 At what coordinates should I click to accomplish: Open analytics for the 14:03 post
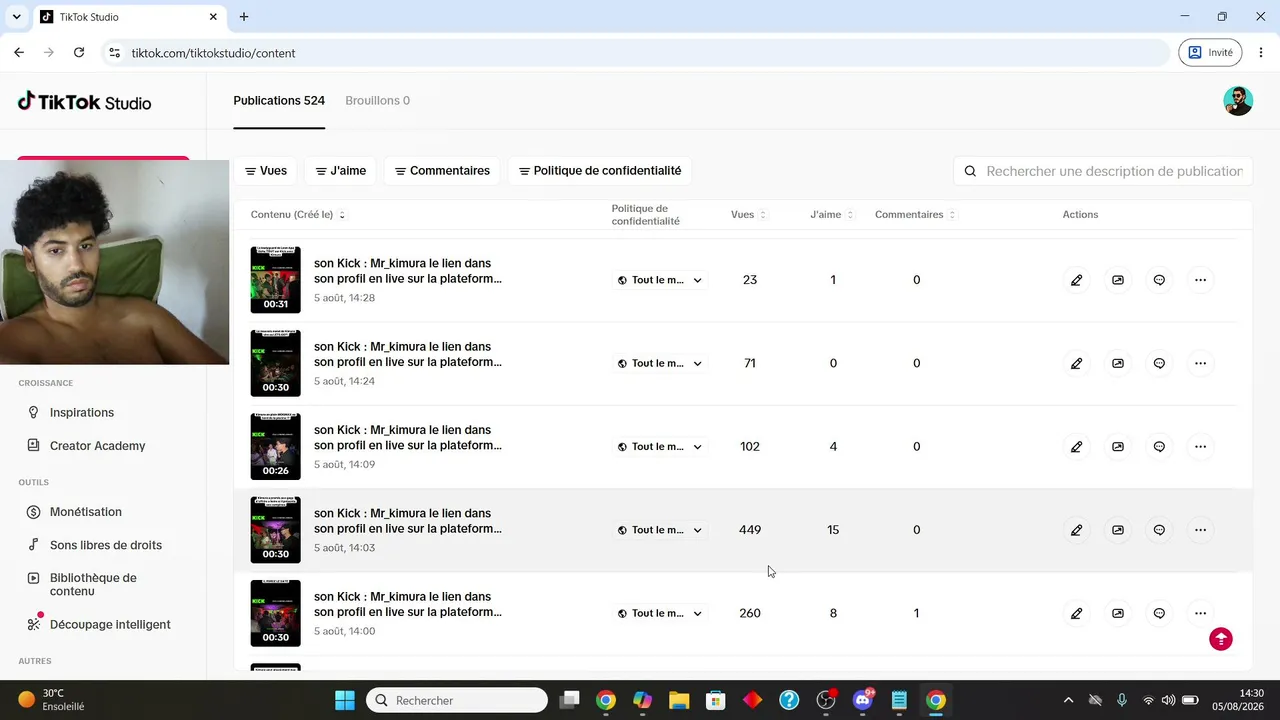click(1118, 530)
